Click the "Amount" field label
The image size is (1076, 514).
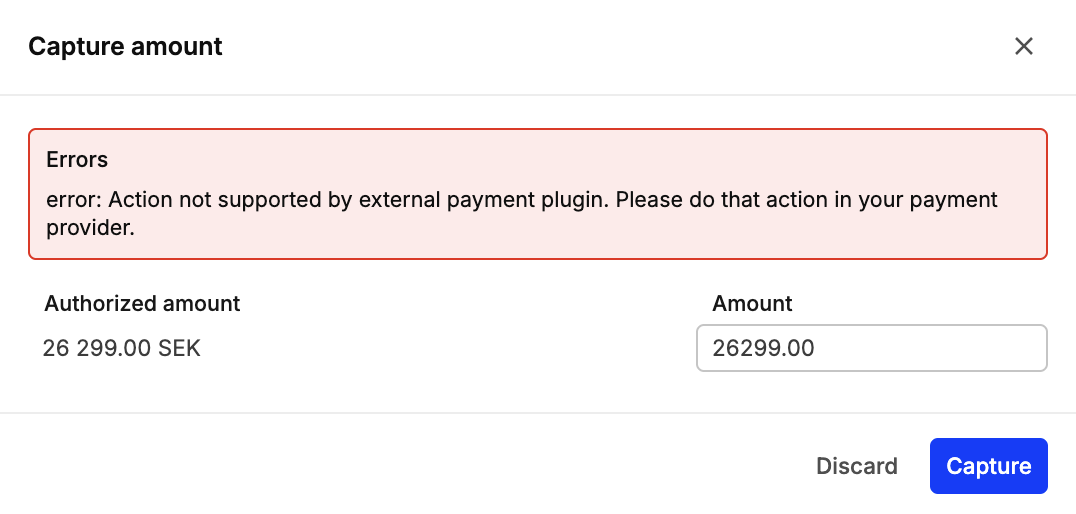[752, 304]
